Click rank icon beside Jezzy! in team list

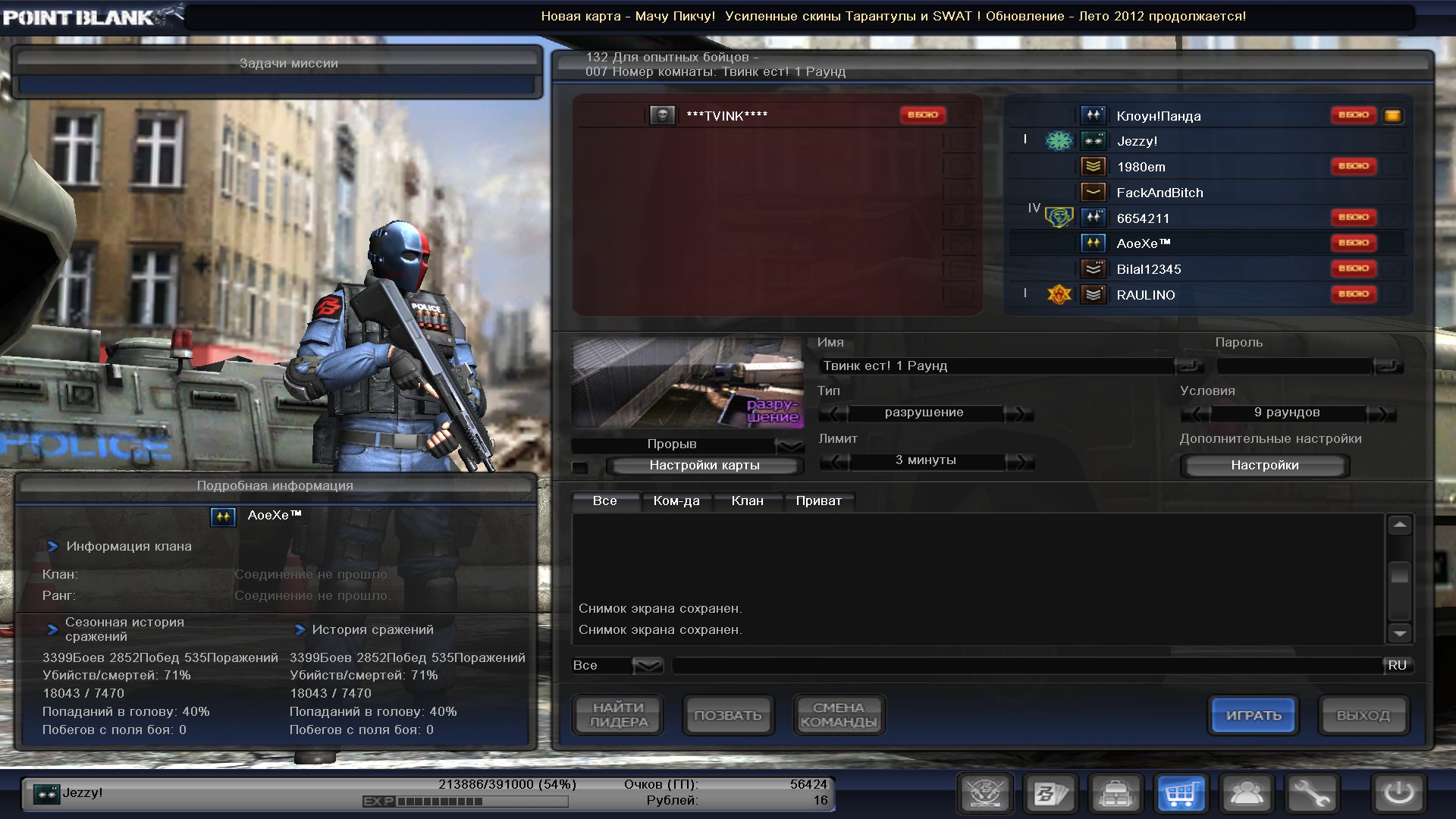pos(1093,141)
